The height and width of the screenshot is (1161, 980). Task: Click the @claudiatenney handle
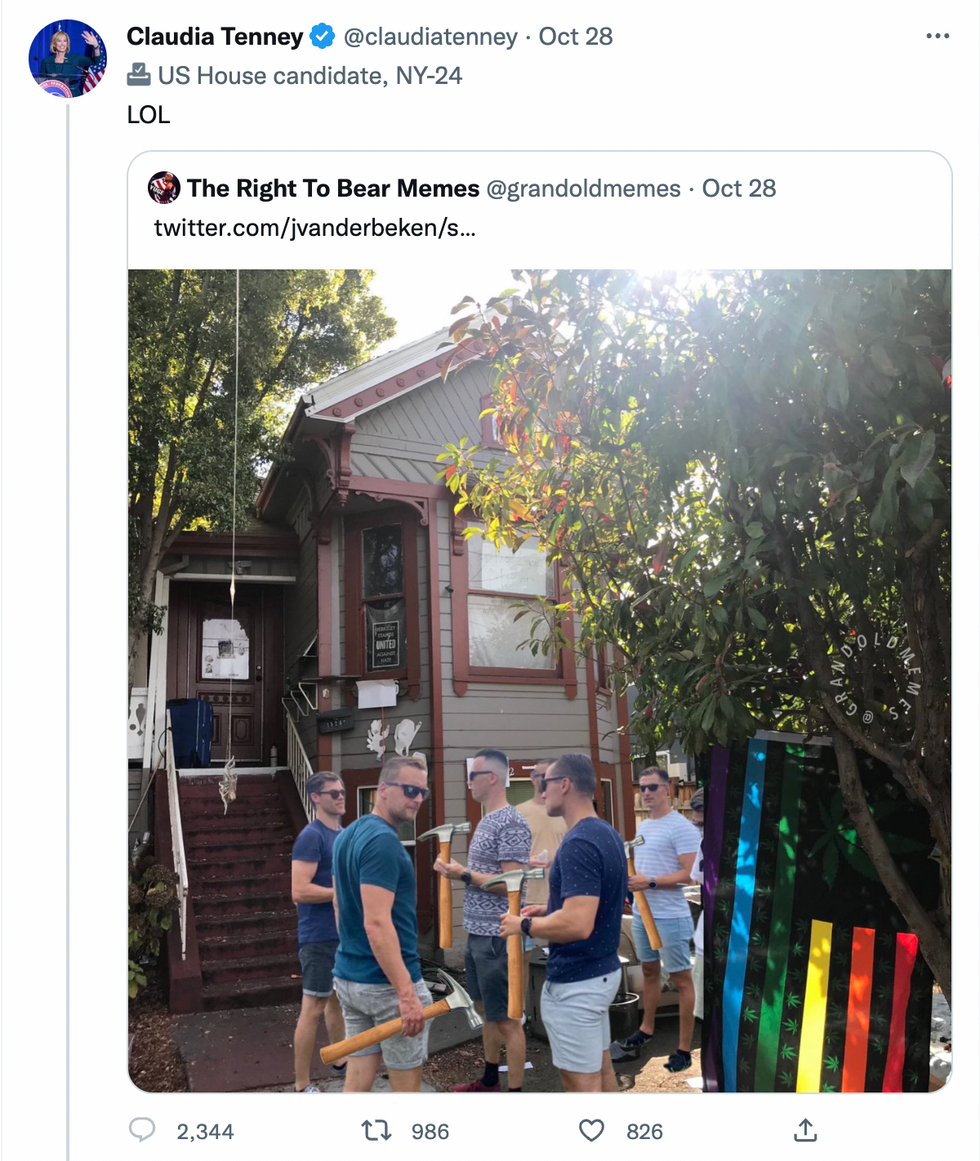coord(430,36)
